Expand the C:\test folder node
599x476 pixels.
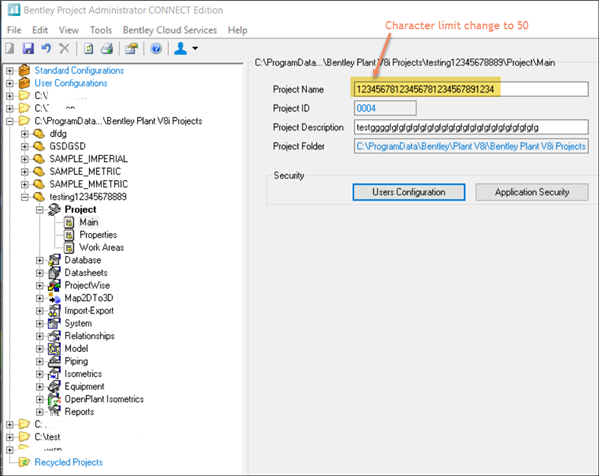click(x=10, y=437)
